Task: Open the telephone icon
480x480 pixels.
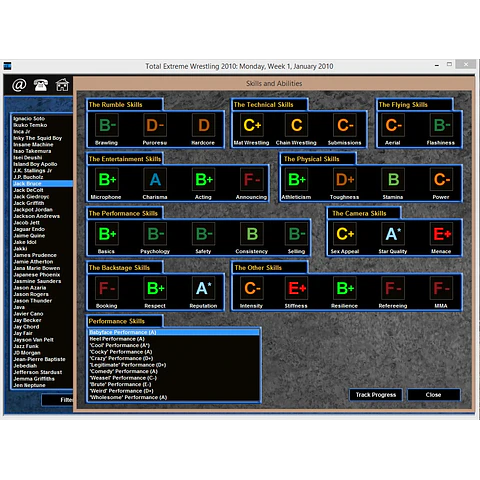Action: pos(41,85)
